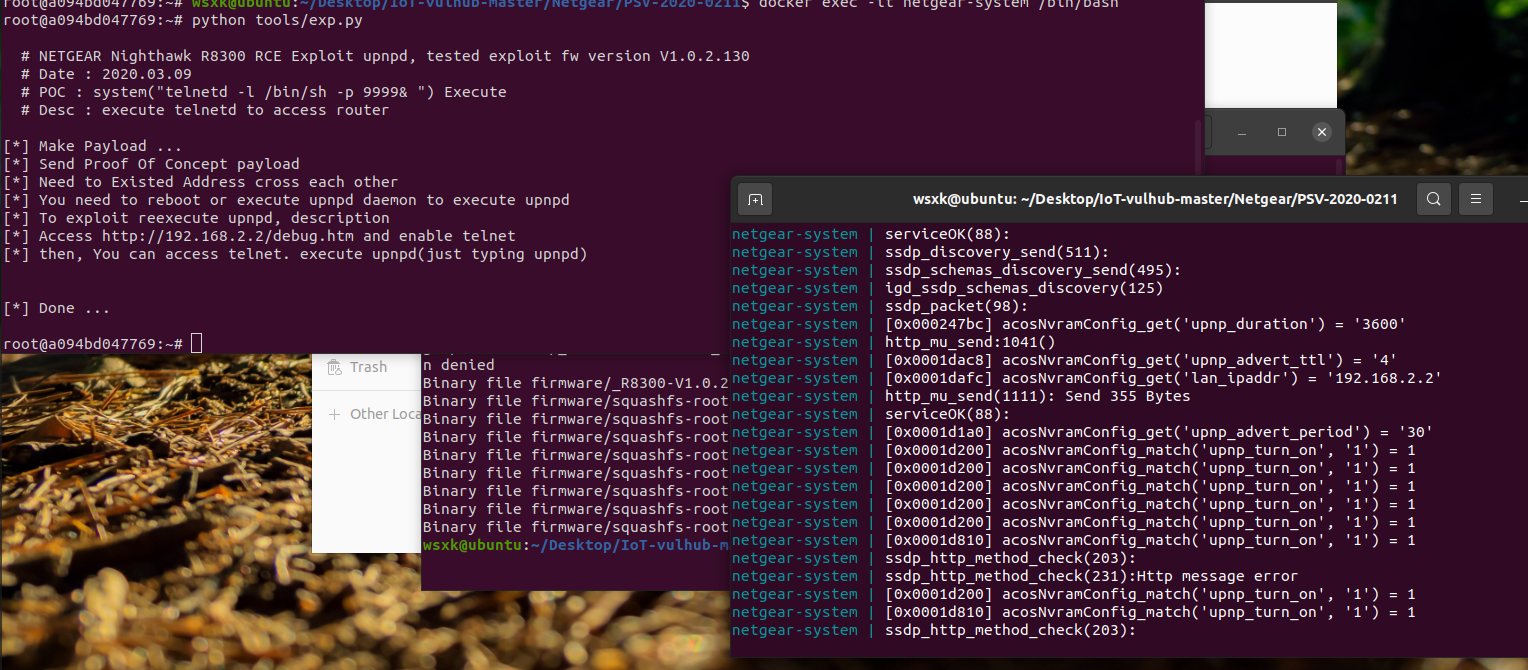Click the 'NETGEAR Nighthawk R8300 RCE Exploit' line
This screenshot has width=1528, height=670.
point(385,56)
